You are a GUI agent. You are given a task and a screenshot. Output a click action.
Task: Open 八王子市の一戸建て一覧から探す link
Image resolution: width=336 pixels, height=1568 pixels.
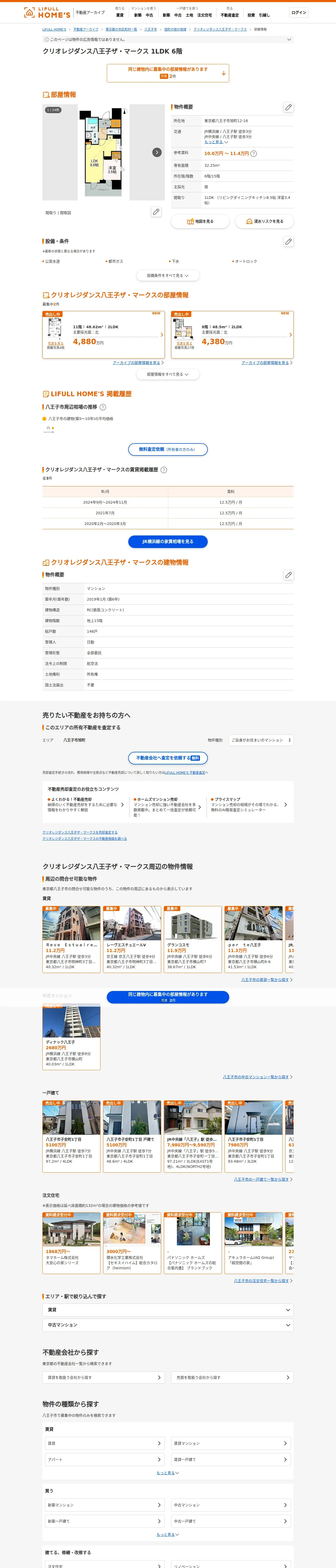[x=264, y=1180]
